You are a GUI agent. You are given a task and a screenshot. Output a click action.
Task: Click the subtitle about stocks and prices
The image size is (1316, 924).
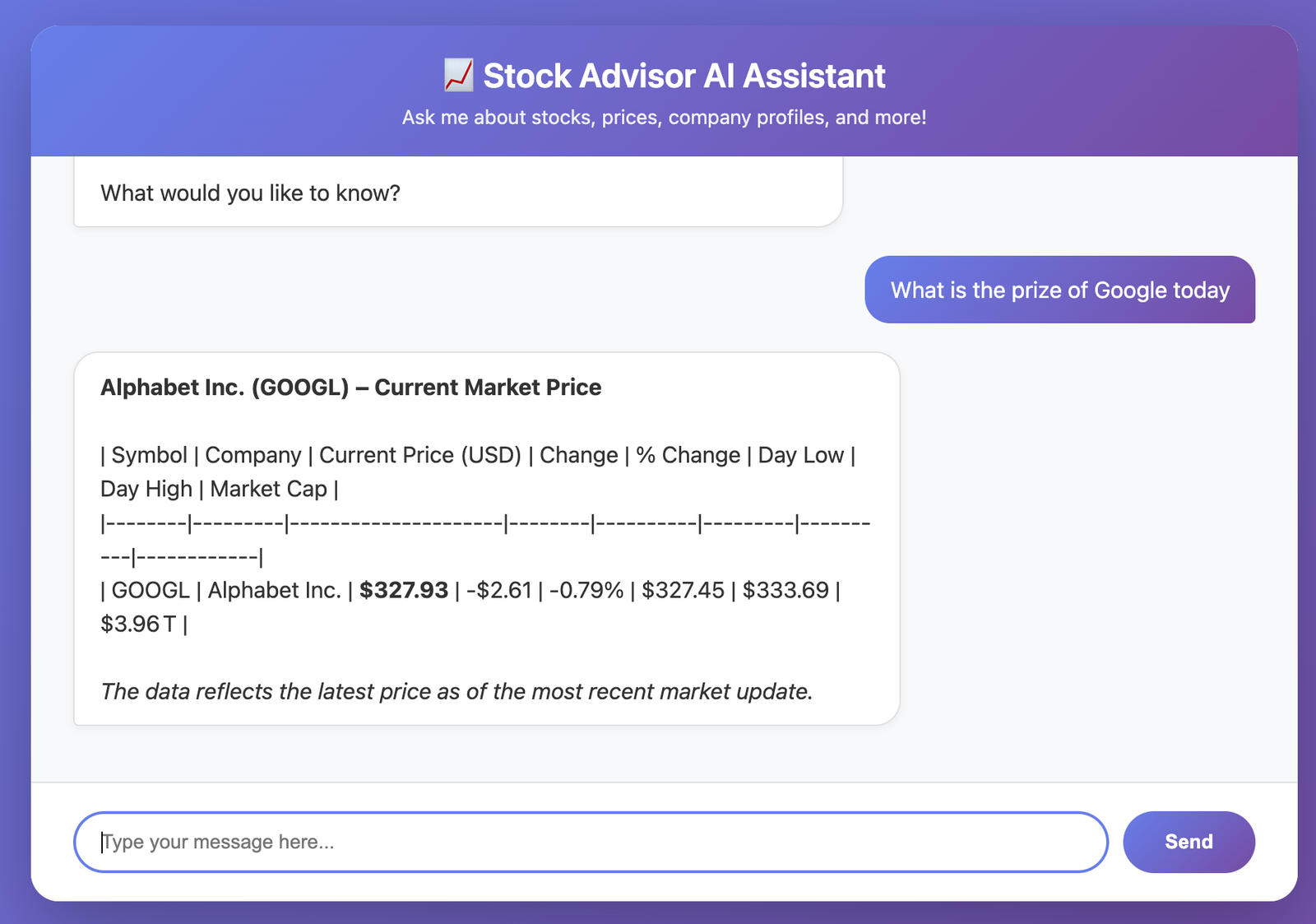click(664, 118)
